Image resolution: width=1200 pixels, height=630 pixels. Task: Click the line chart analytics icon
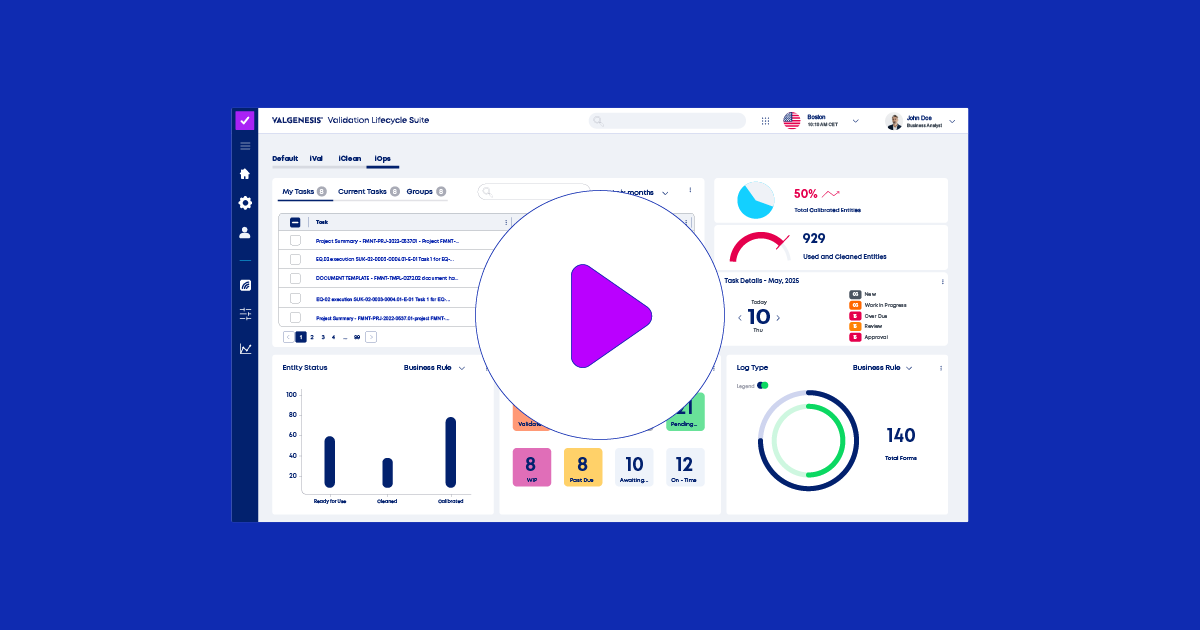coord(245,349)
